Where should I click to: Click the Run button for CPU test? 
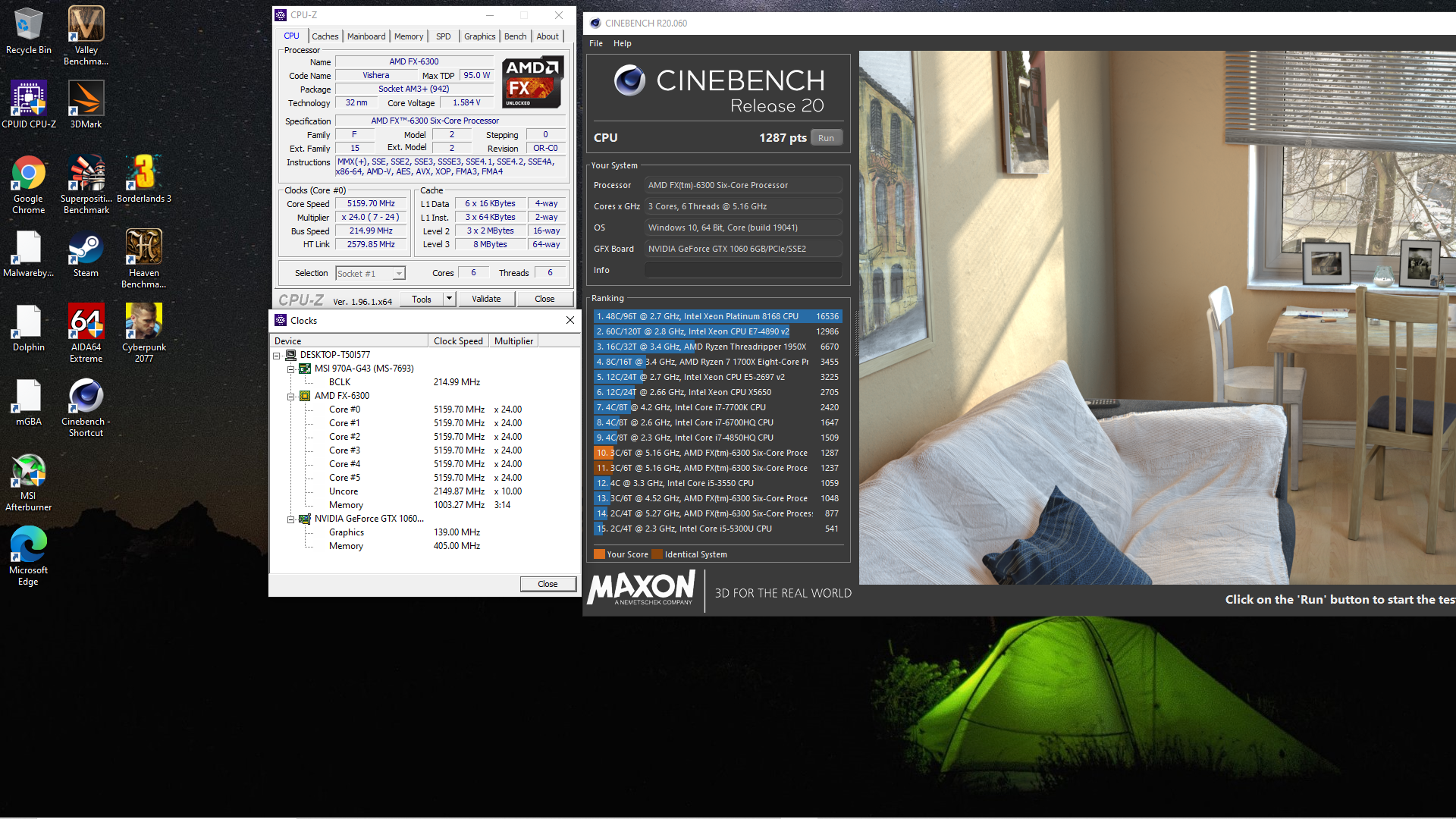[x=827, y=138]
